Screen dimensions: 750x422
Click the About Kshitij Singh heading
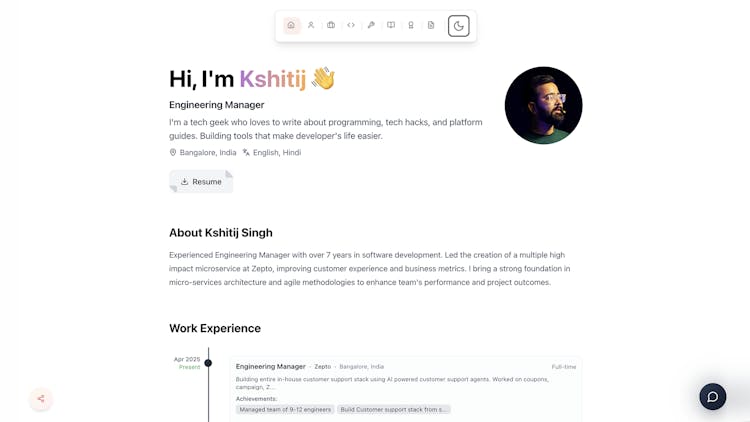point(221,233)
